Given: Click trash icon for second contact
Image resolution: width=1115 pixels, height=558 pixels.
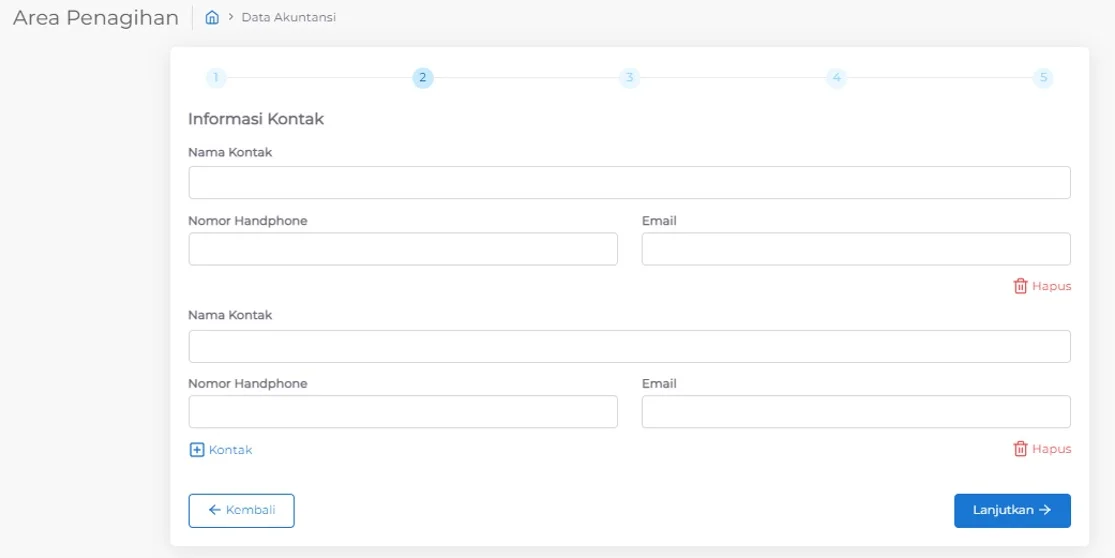Looking at the screenshot, I should [x=1020, y=449].
